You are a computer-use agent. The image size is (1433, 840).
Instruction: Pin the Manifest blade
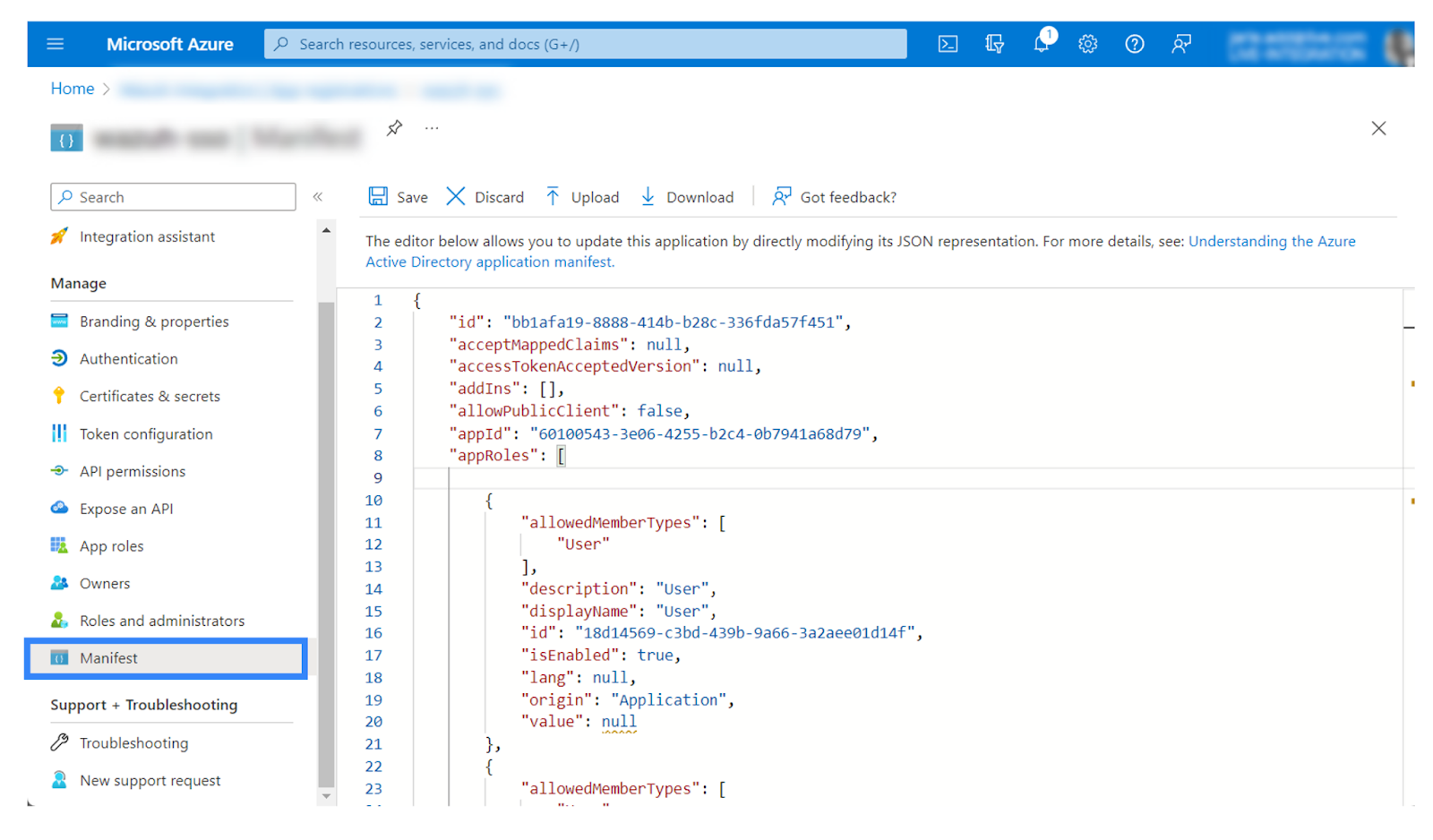click(394, 128)
